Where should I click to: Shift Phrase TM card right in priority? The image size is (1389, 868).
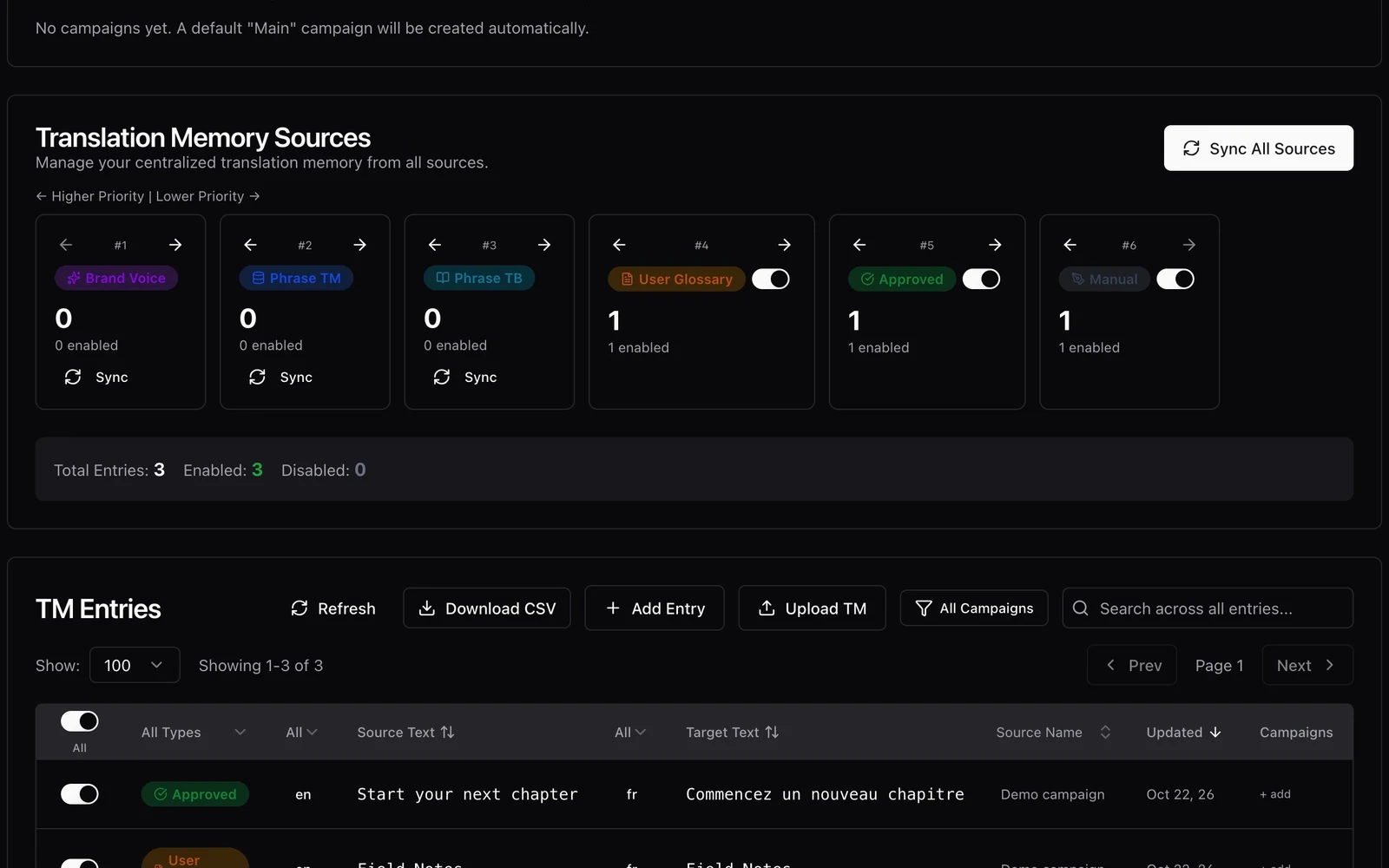tap(359, 245)
